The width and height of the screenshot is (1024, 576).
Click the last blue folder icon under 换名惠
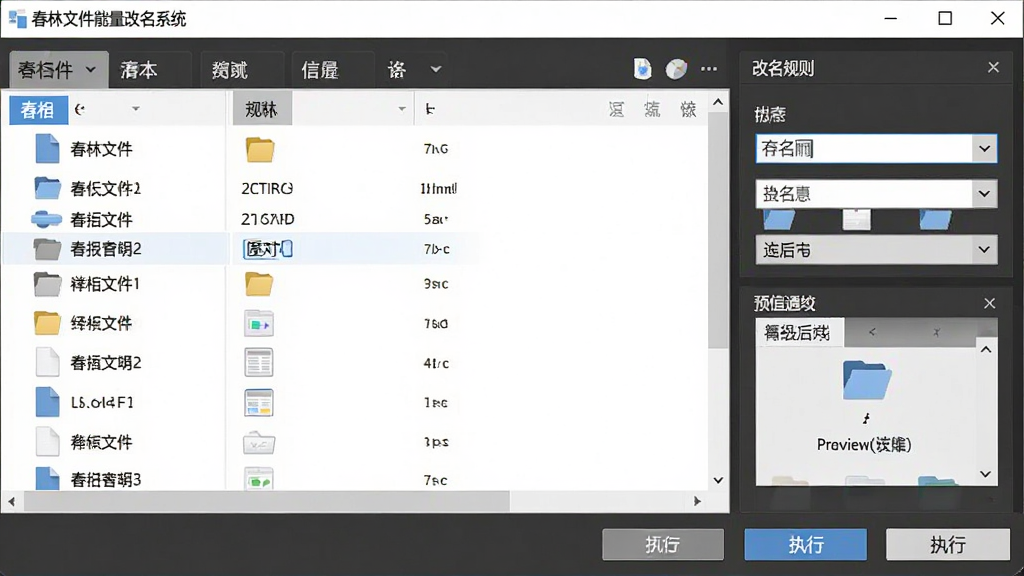pyautogui.click(x=935, y=219)
